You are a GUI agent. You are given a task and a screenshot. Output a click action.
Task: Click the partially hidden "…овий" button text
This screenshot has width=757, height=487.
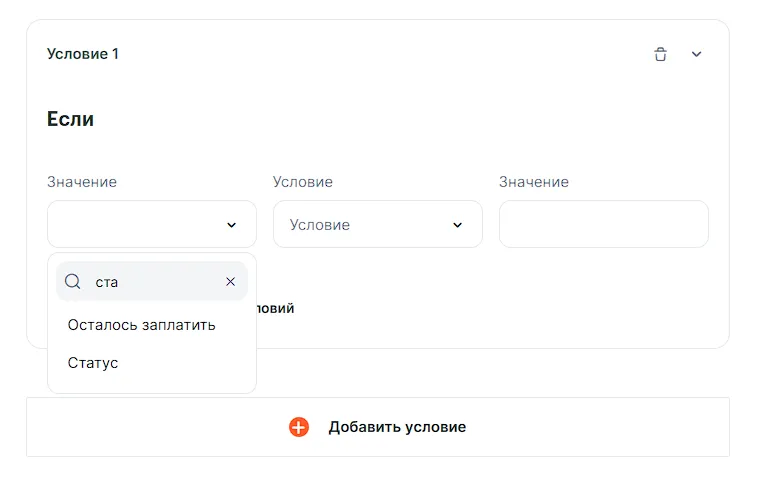tap(276, 308)
